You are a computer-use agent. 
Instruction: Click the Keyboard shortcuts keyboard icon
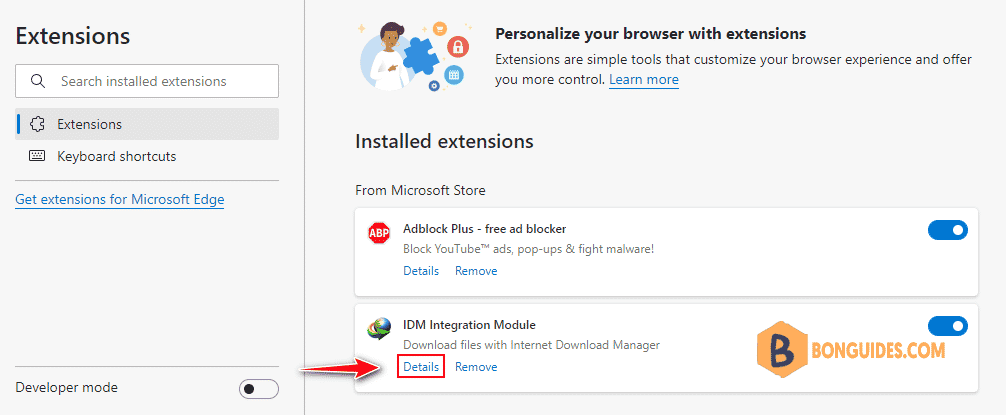(38, 156)
